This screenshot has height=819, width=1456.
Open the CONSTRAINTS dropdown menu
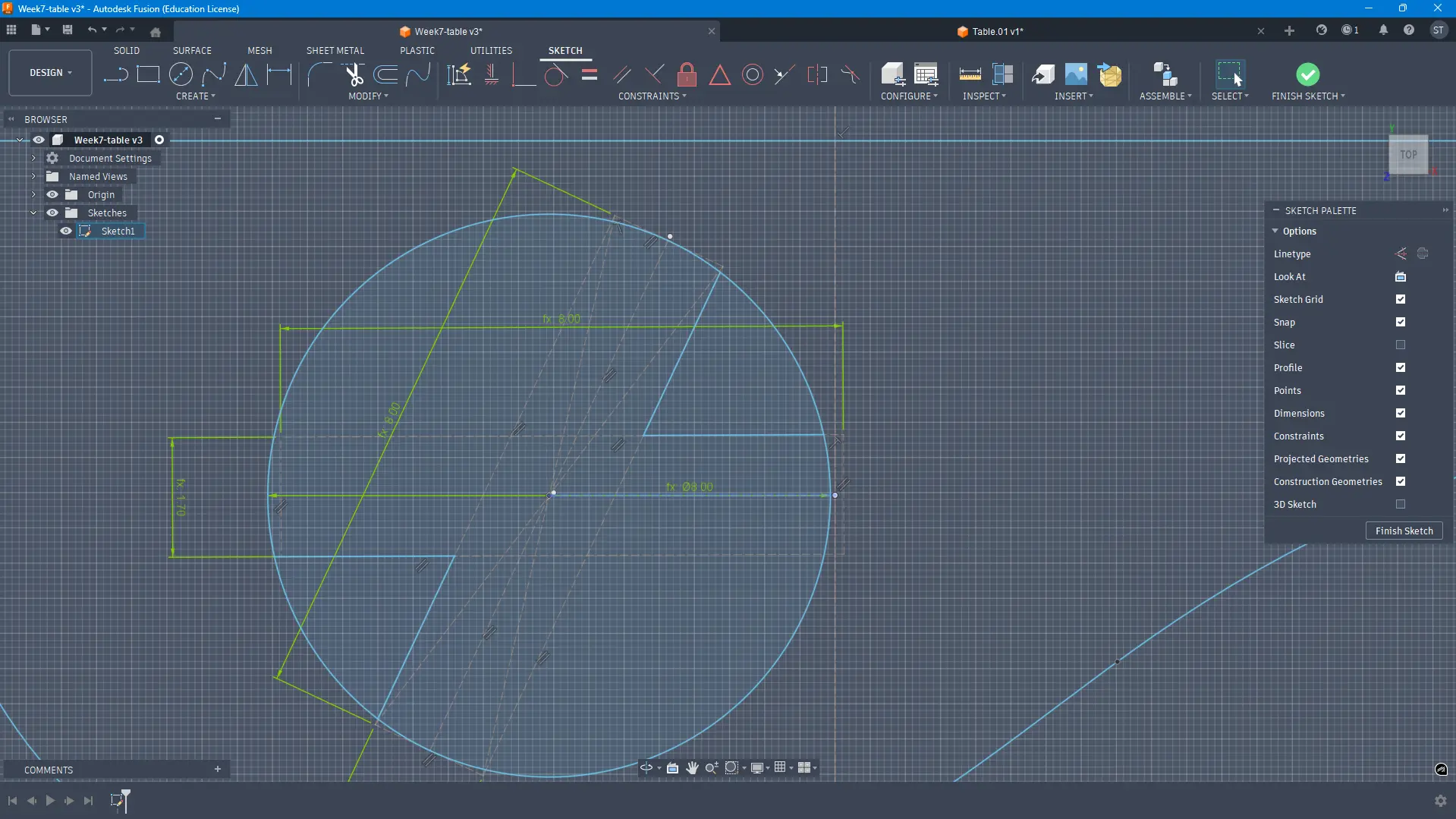[x=652, y=96]
